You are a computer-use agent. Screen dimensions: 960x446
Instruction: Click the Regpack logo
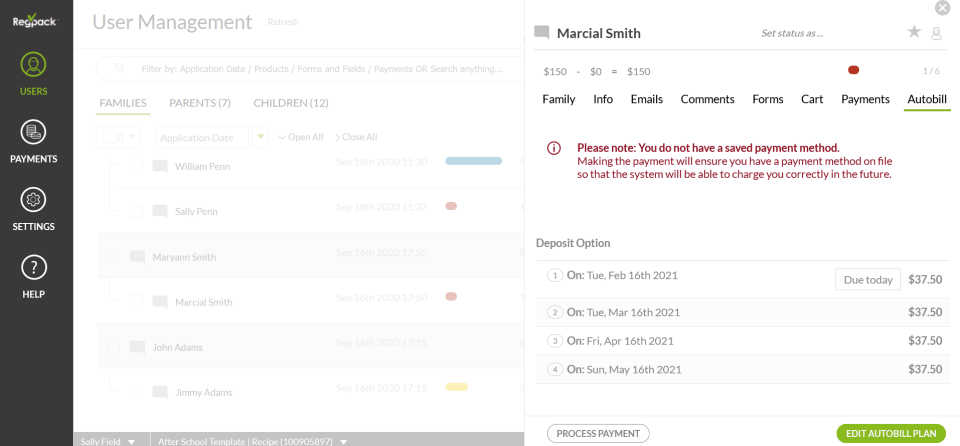(x=35, y=21)
